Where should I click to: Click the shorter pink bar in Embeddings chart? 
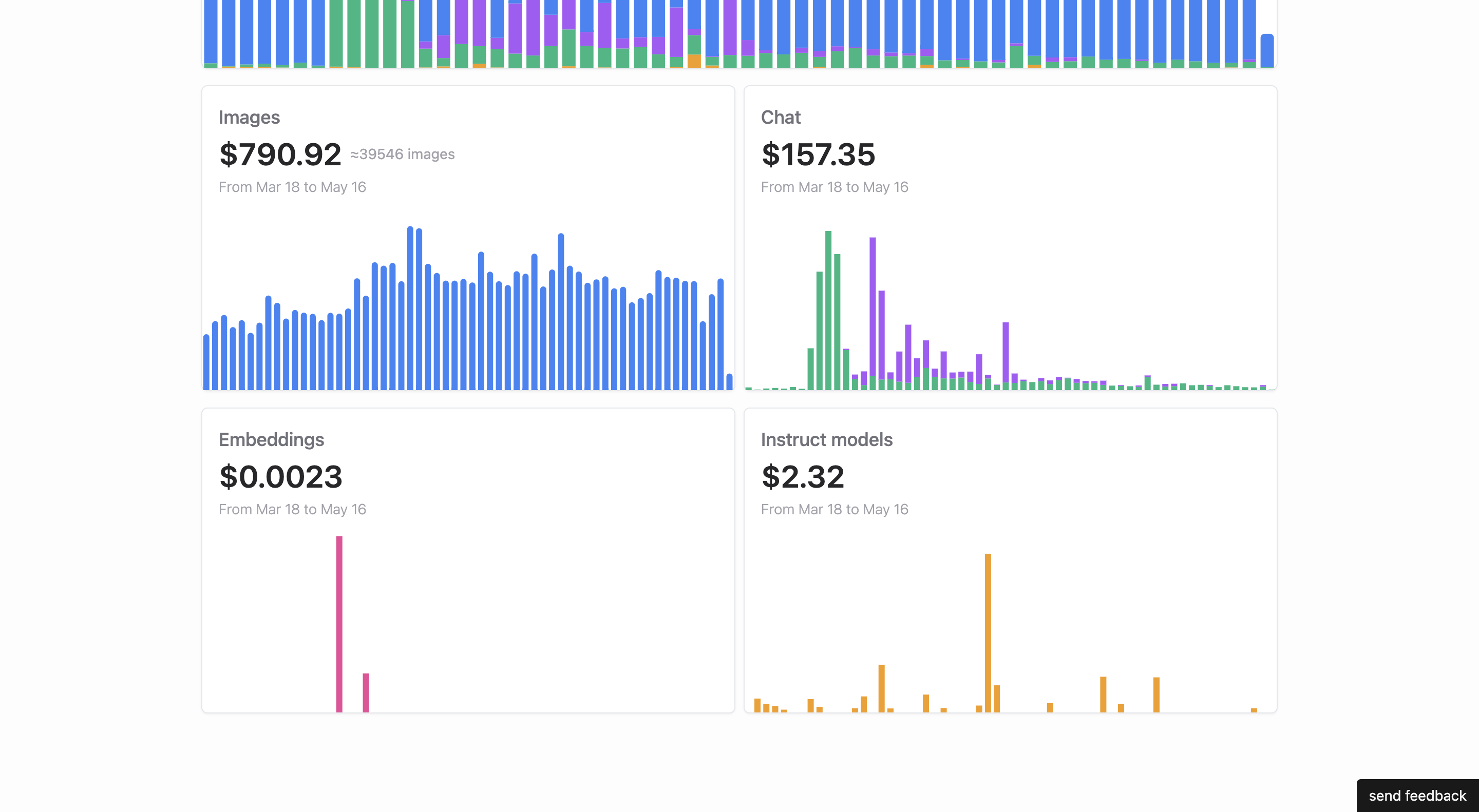[366, 692]
